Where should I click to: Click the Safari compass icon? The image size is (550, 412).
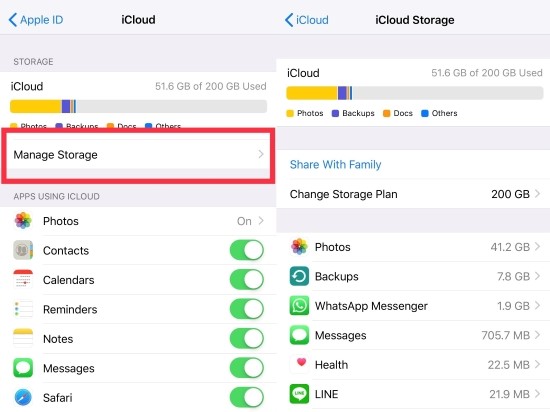[23, 397]
